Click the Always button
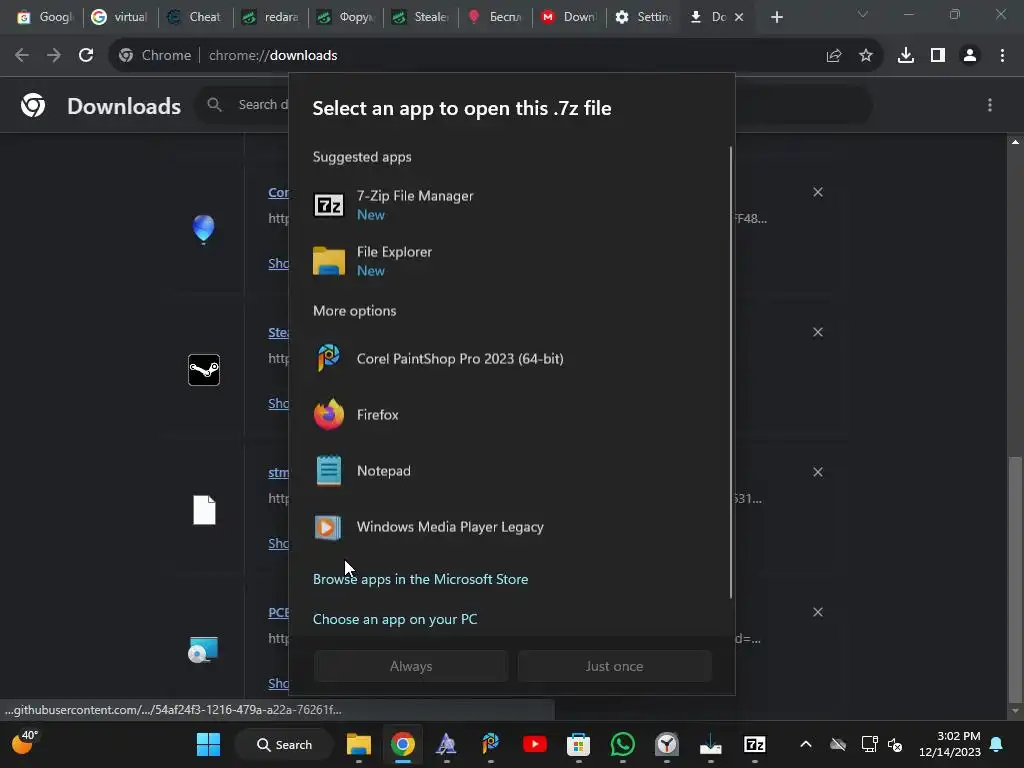 pos(411,666)
